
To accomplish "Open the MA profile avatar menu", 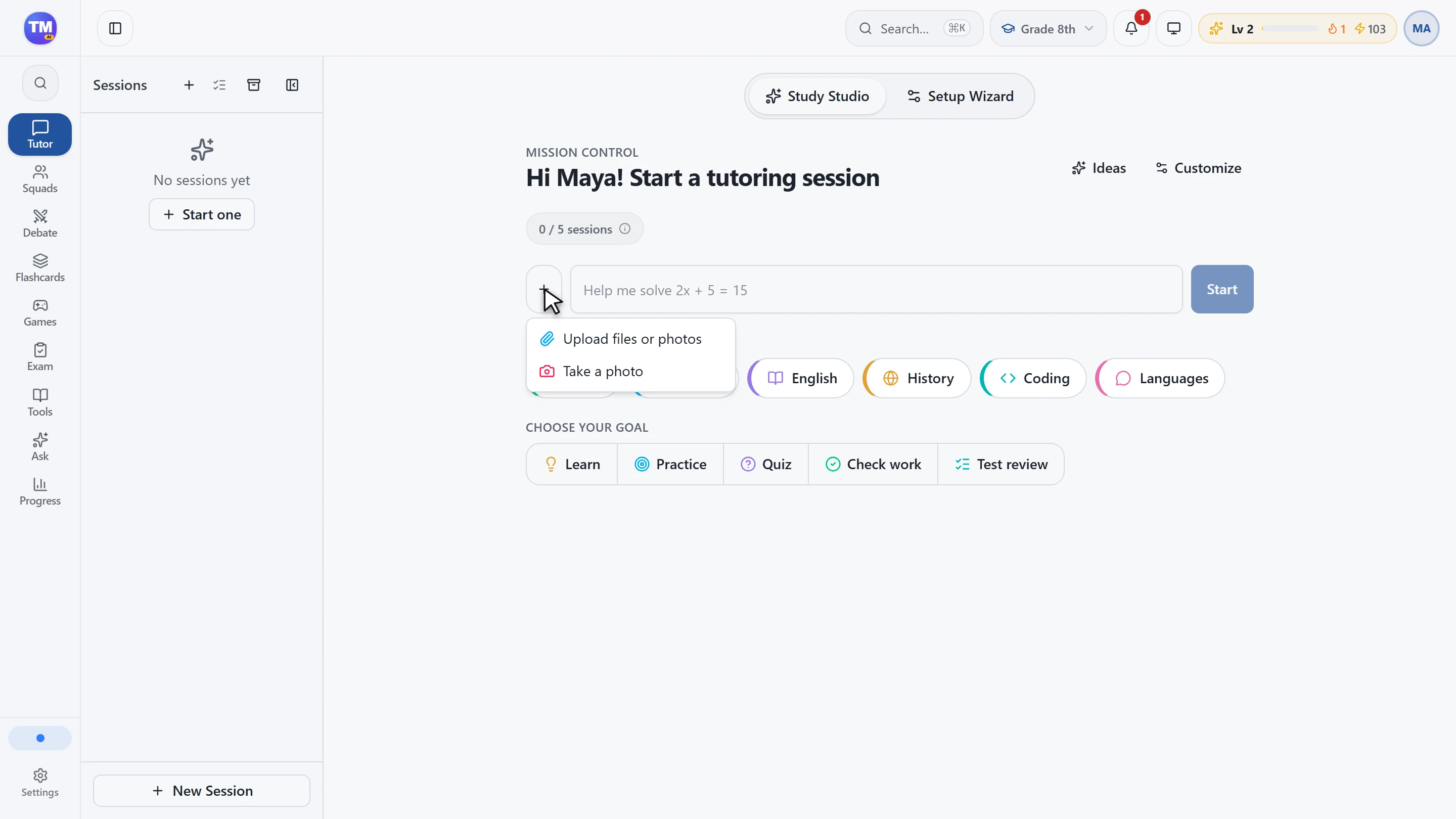I will 1421,28.
